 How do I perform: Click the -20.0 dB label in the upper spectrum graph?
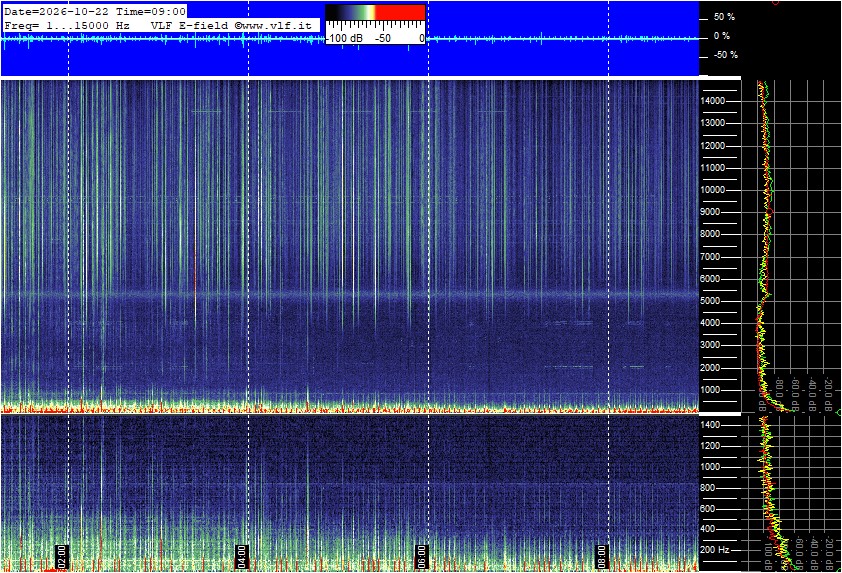[829, 395]
